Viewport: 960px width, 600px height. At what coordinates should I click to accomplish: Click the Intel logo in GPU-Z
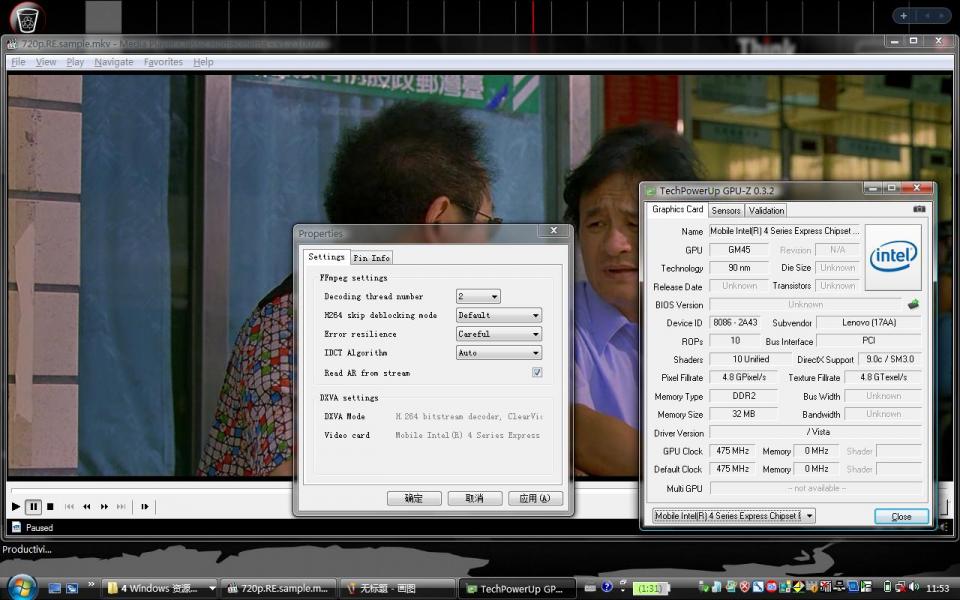[x=892, y=257]
